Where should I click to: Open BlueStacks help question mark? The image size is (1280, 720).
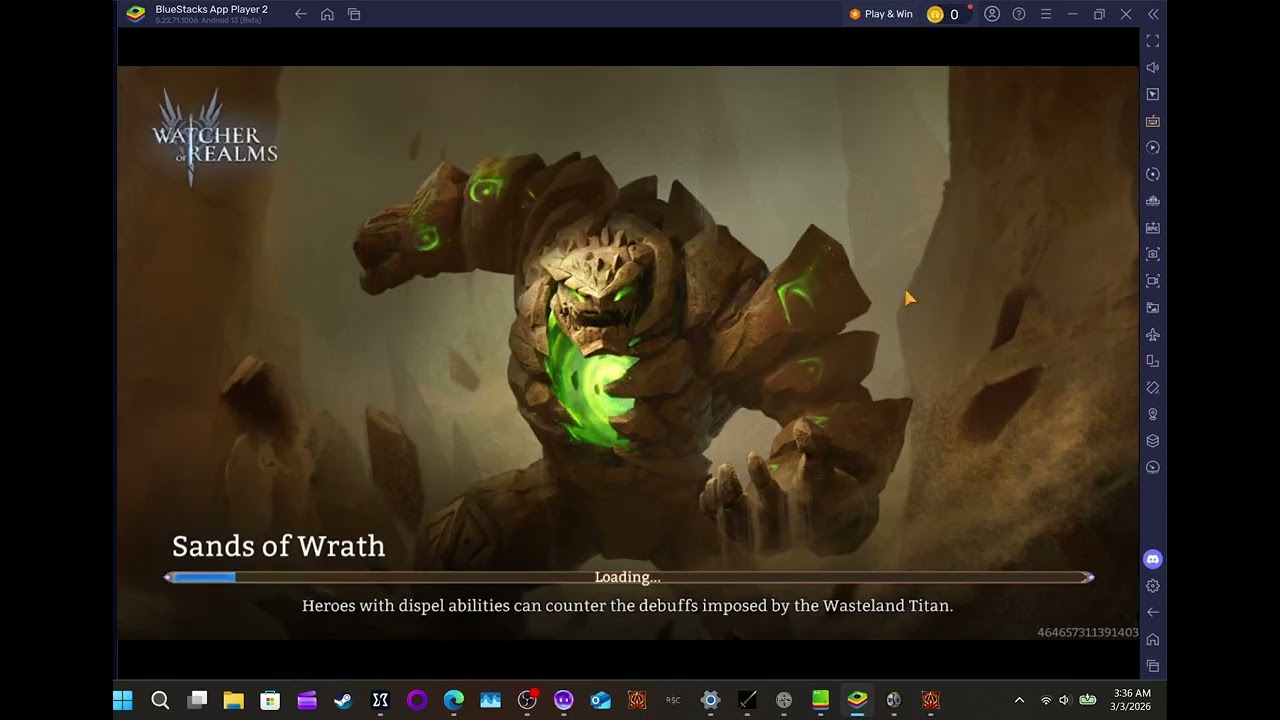(x=1019, y=14)
